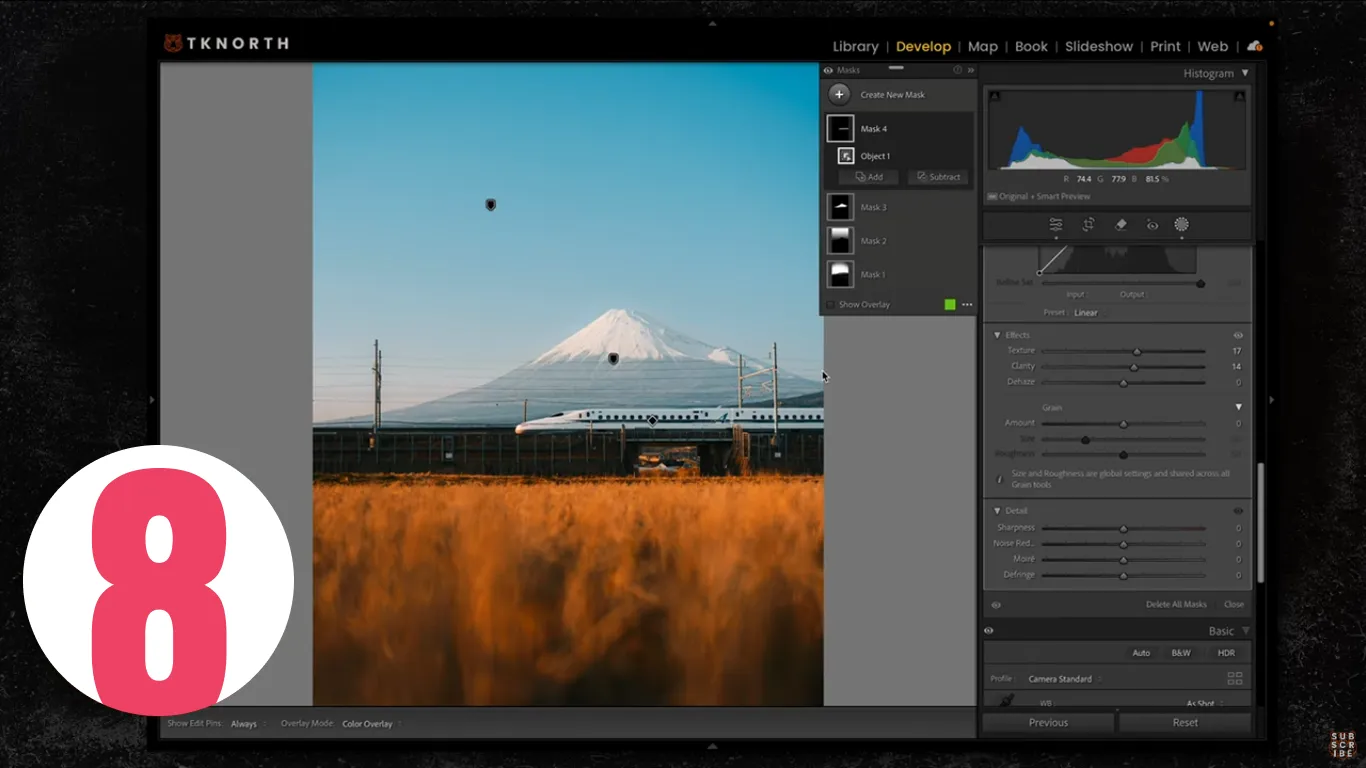
Task: Click the Clarity slider handle
Action: click(x=1134, y=367)
